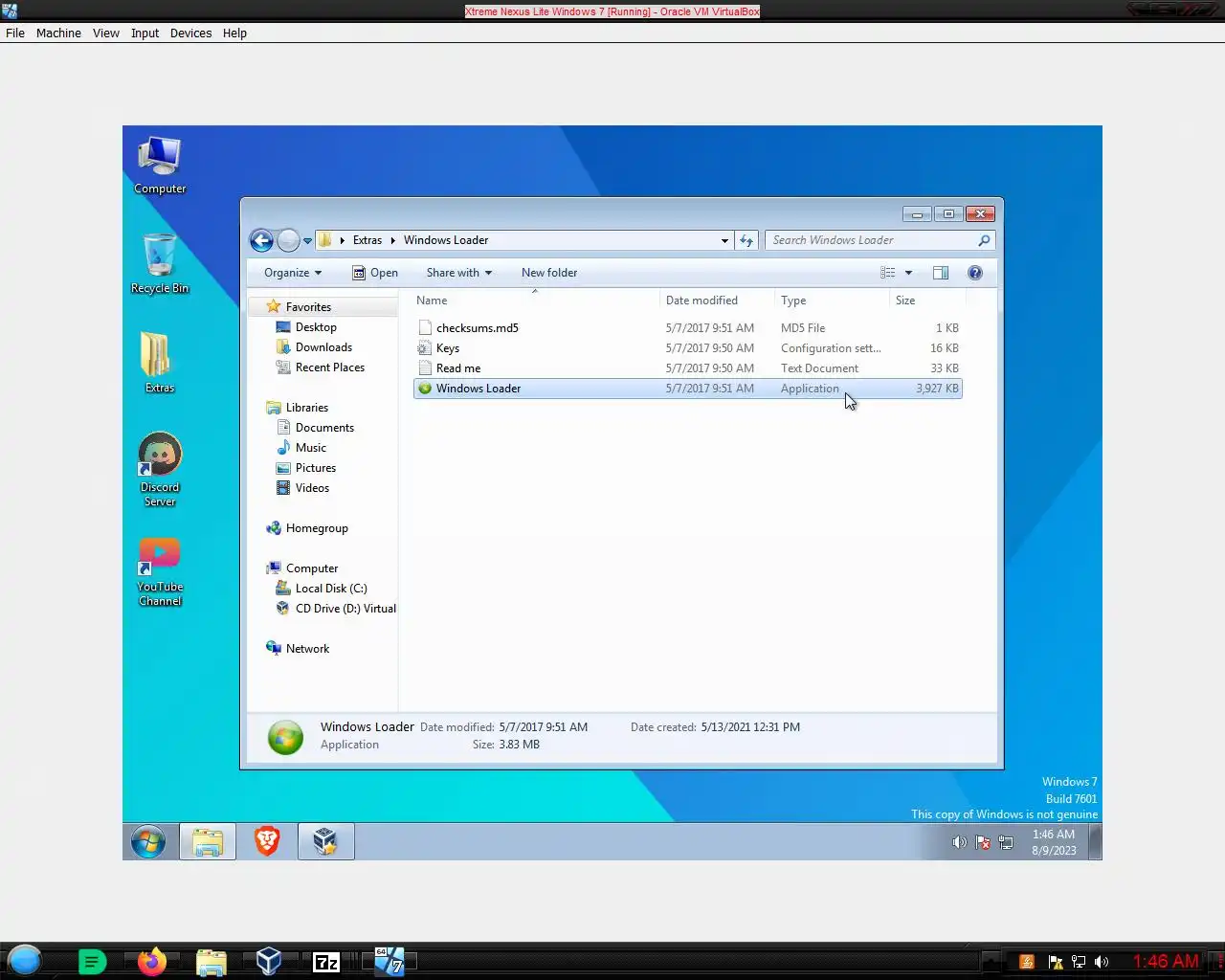This screenshot has width=1225, height=980.
Task: Open the Organize dropdown menu
Action: point(293,273)
